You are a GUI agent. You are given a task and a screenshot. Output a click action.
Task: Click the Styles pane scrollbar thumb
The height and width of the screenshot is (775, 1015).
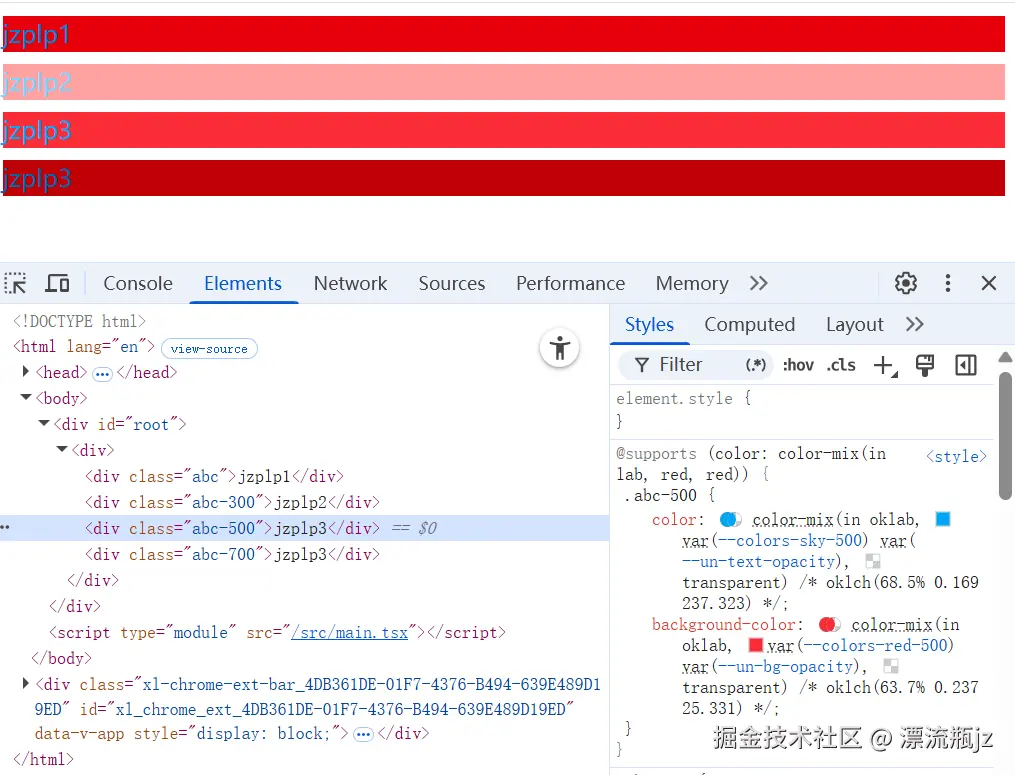1005,435
